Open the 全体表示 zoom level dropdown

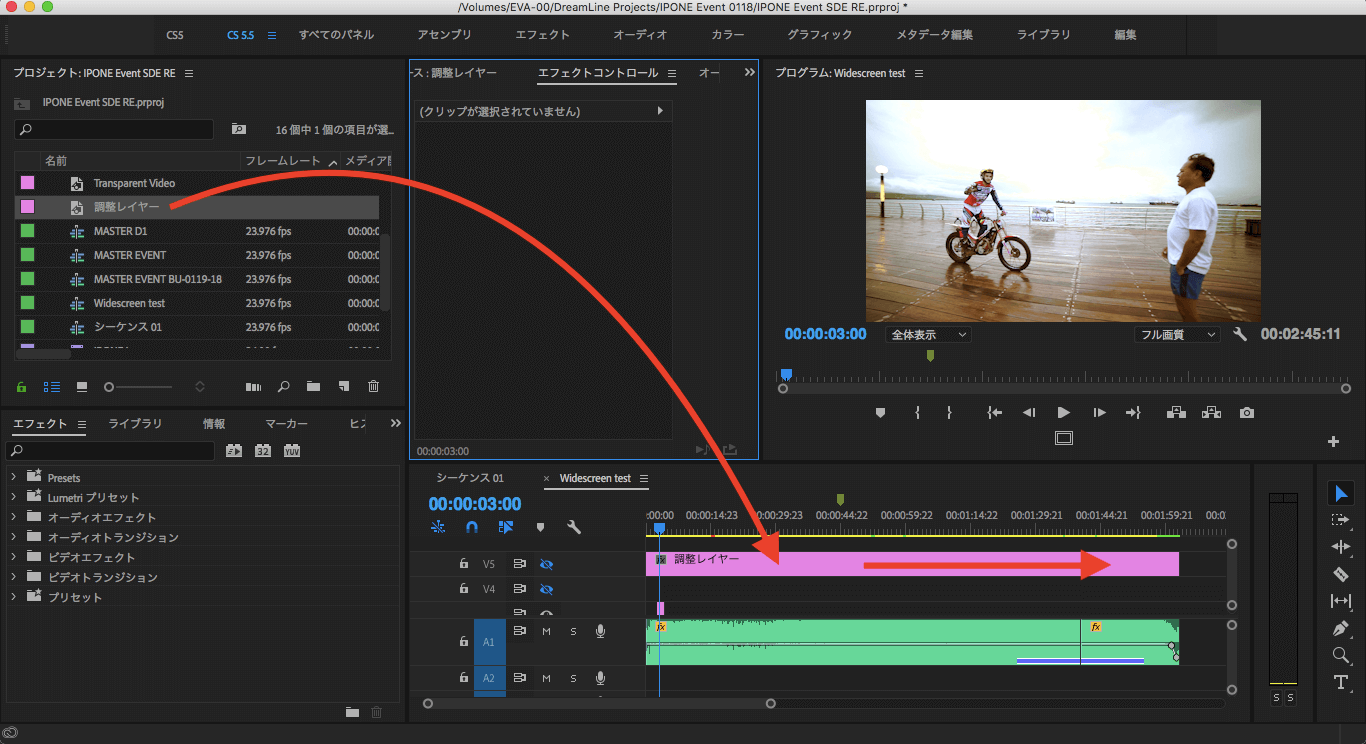tap(927, 335)
